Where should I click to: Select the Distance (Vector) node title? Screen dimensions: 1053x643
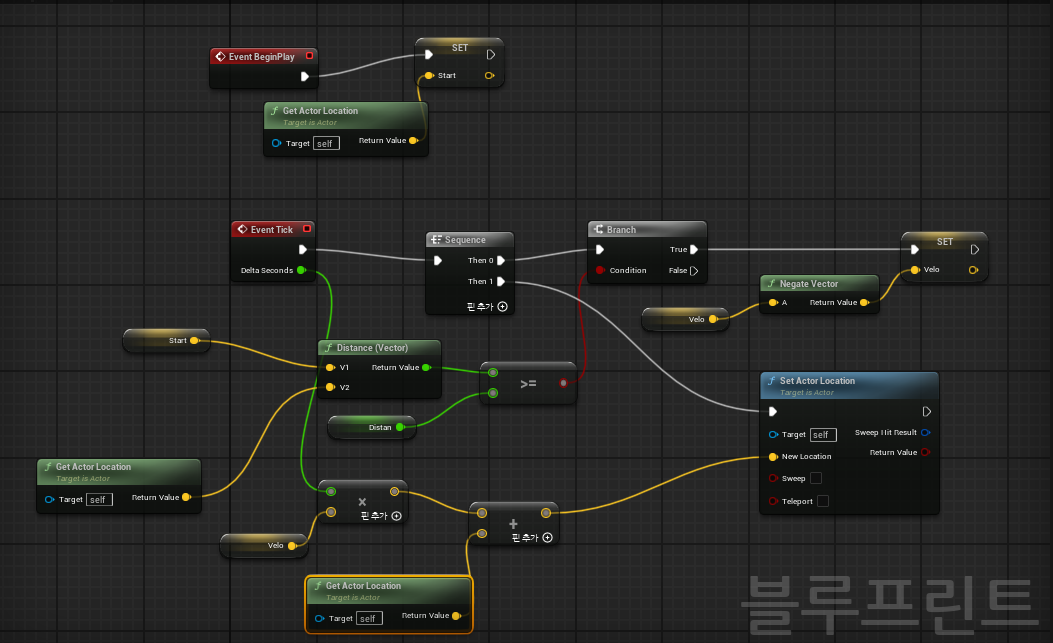click(372, 347)
